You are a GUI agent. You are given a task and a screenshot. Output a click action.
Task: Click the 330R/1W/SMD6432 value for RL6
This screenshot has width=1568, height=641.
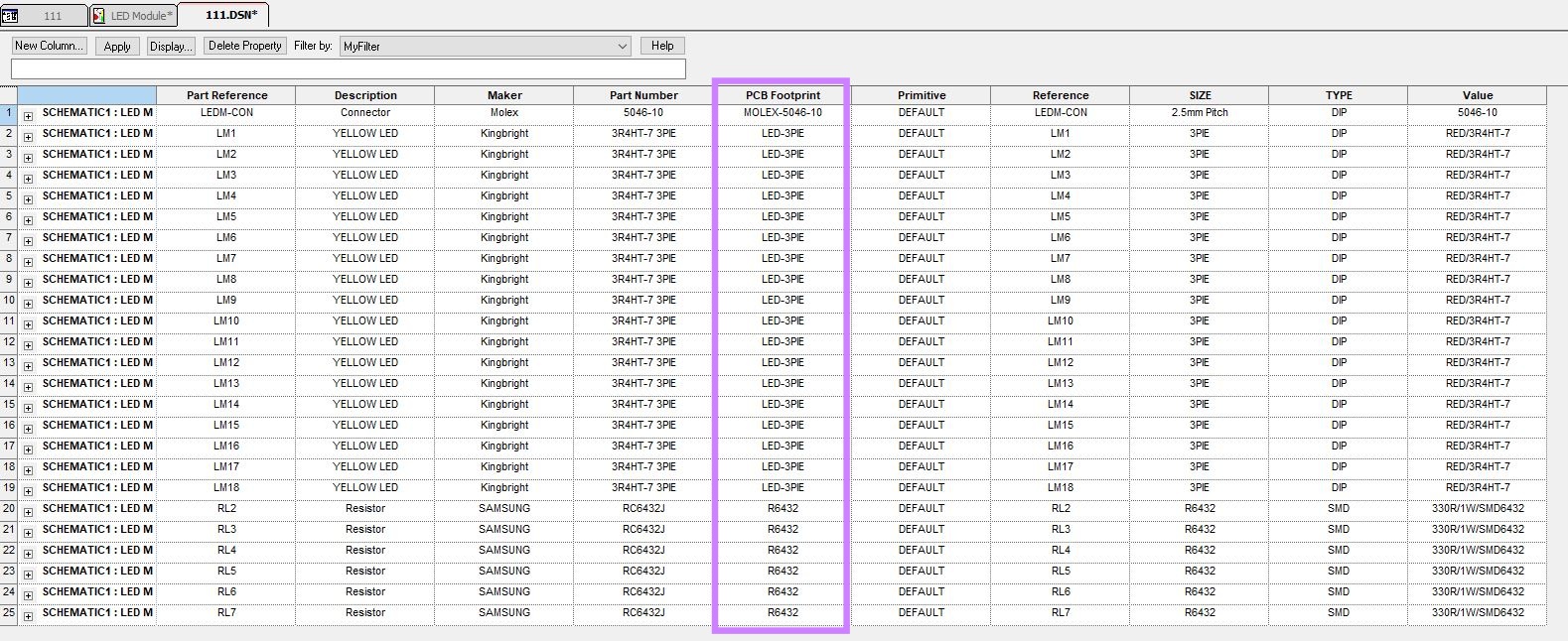1478,592
